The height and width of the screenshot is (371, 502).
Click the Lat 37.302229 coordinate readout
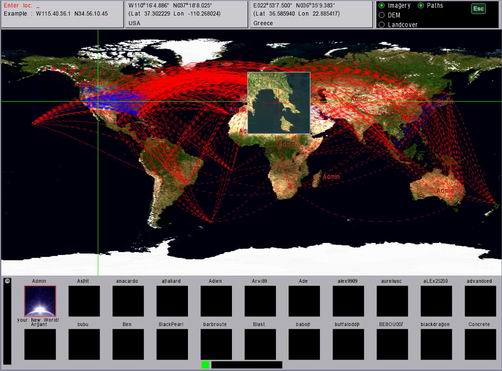point(174,14)
